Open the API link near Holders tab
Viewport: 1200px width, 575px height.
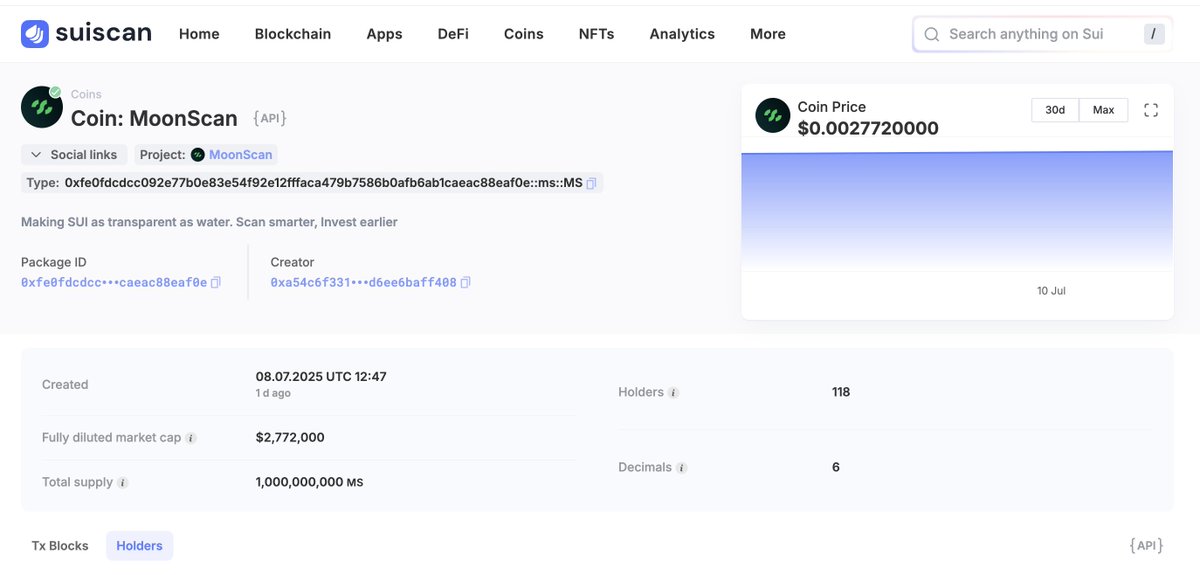coord(1146,546)
